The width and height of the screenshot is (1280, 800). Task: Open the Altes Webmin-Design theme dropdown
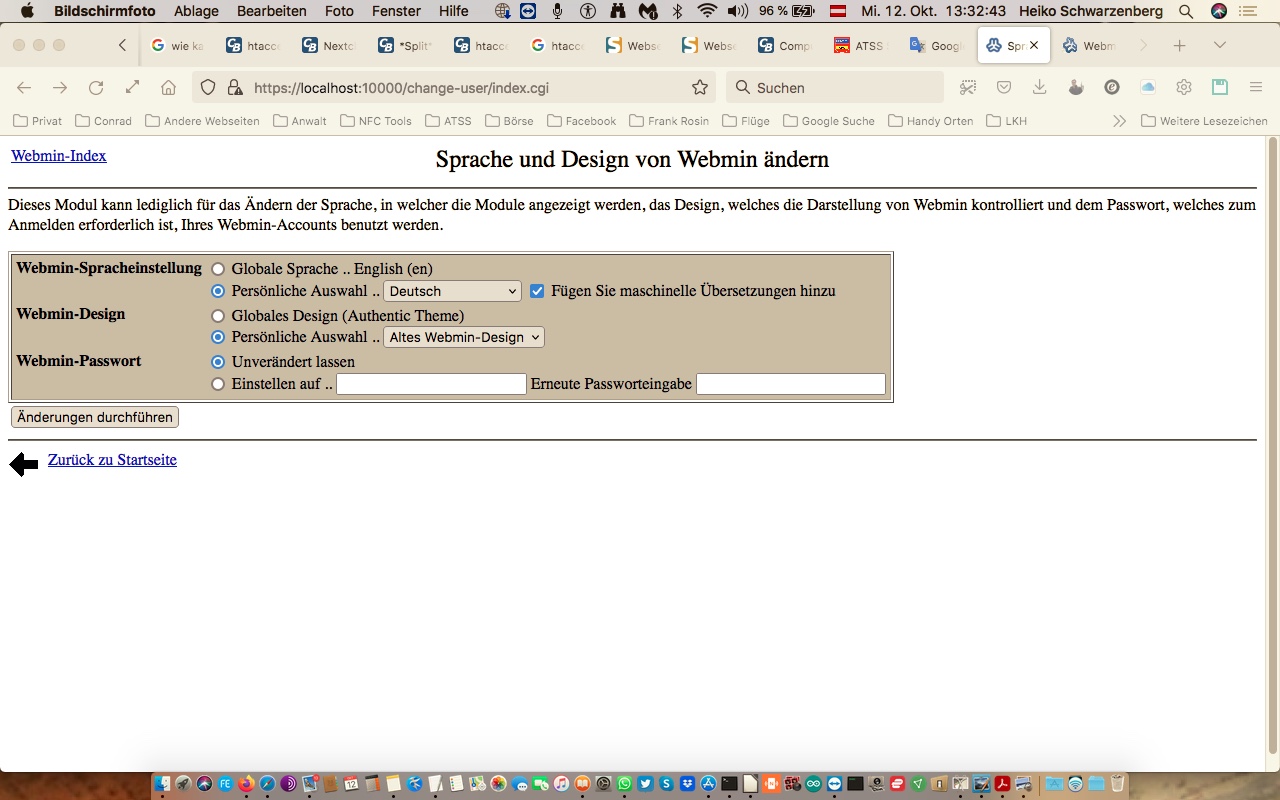(x=464, y=337)
